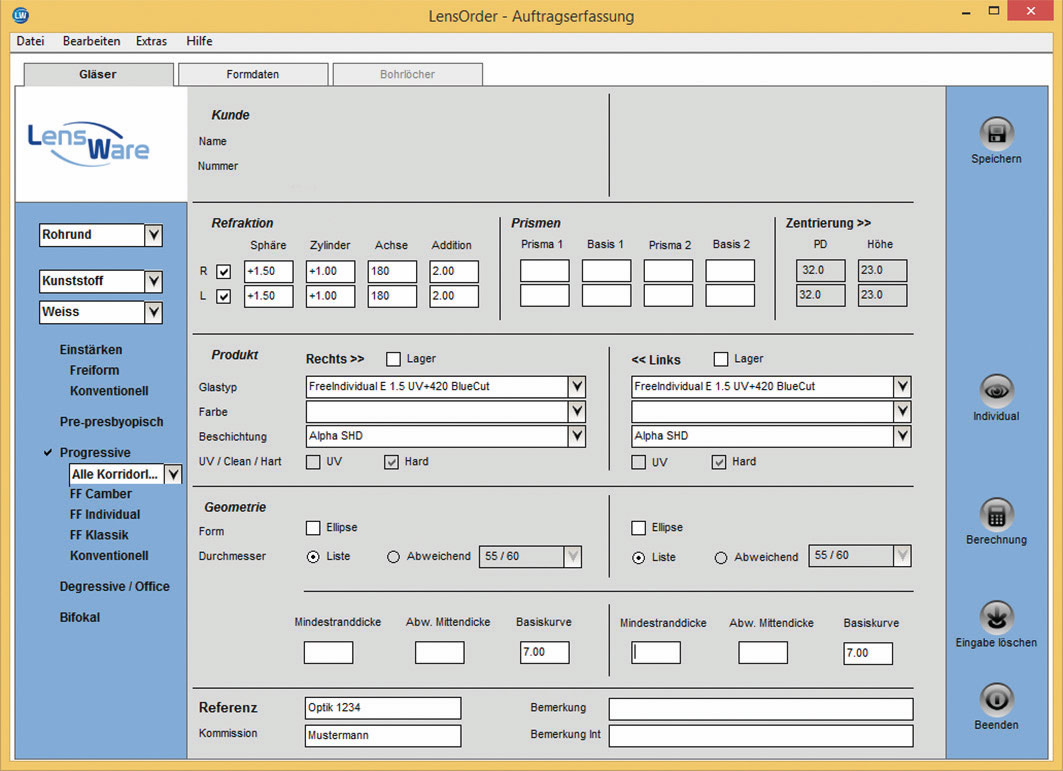This screenshot has width=1063, height=771.
Task: Click the Addition field for left eye
Action: click(x=454, y=296)
